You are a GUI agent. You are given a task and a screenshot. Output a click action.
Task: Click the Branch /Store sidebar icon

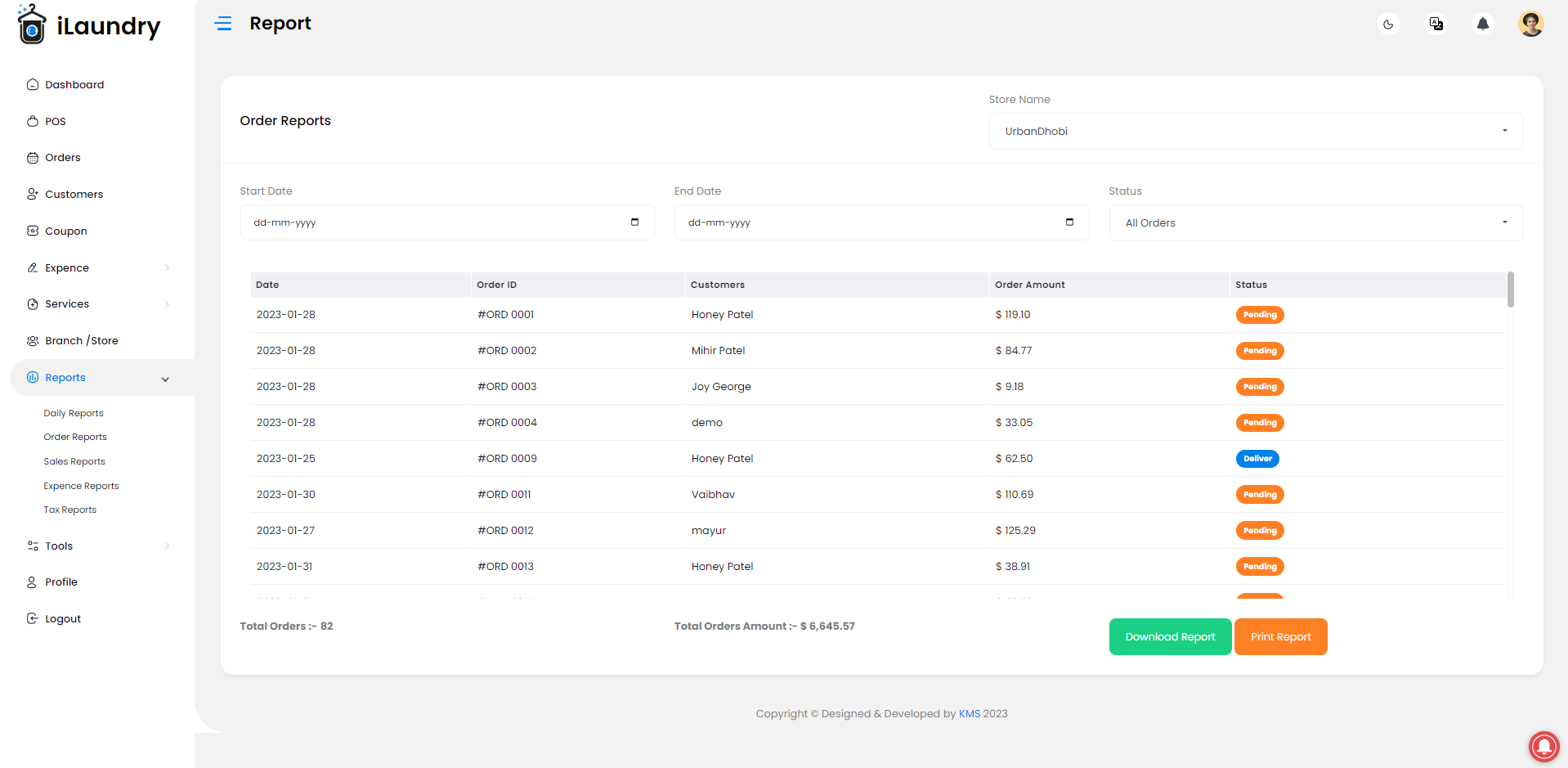(33, 341)
